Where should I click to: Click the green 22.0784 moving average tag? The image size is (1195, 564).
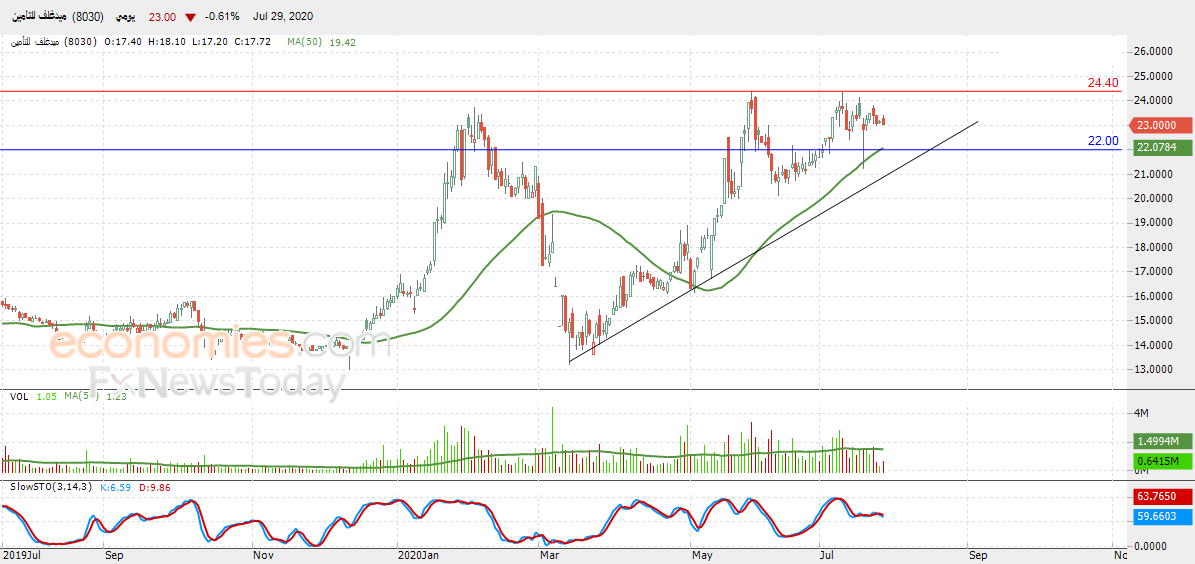pyautogui.click(x=1161, y=148)
